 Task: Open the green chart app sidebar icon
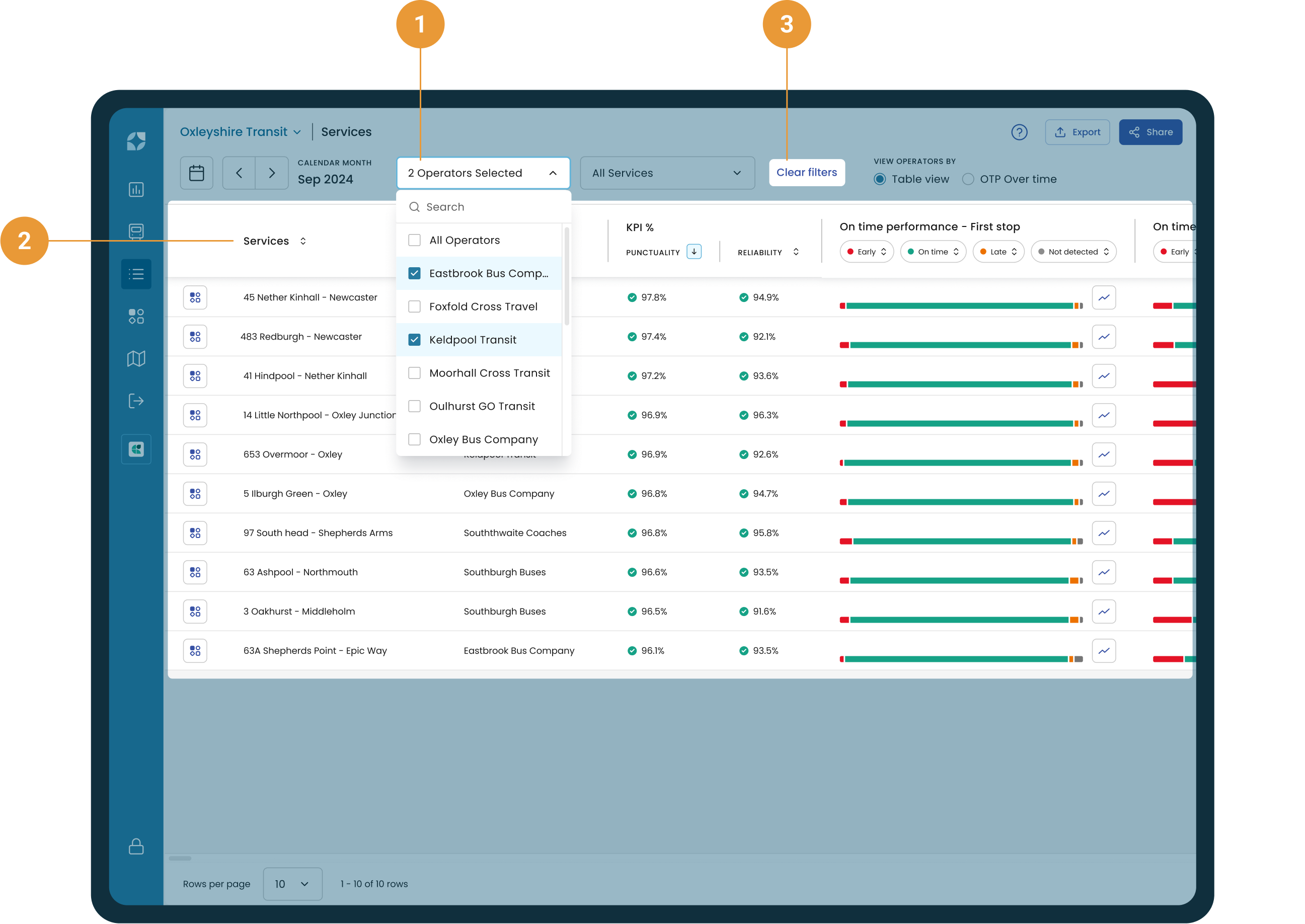[x=136, y=449]
